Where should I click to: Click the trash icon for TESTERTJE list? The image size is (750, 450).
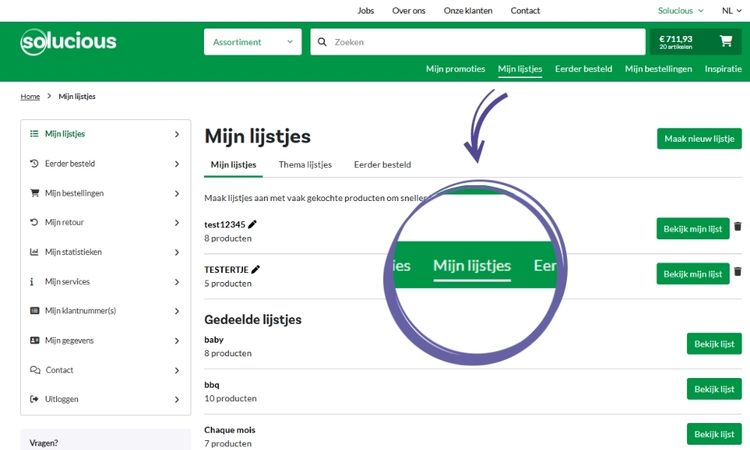click(x=738, y=272)
